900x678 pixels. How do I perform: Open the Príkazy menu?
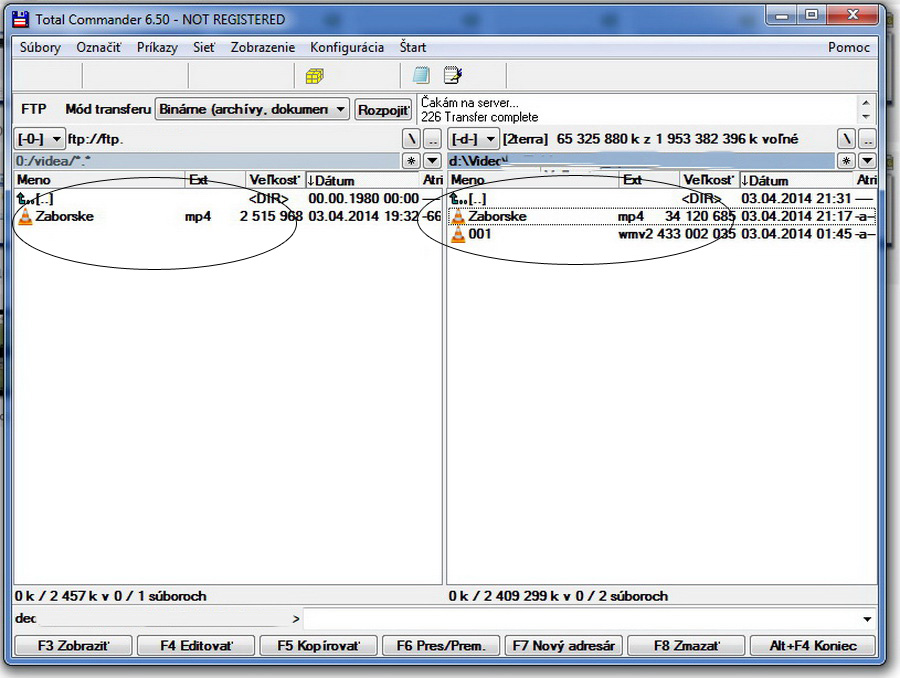[x=157, y=48]
